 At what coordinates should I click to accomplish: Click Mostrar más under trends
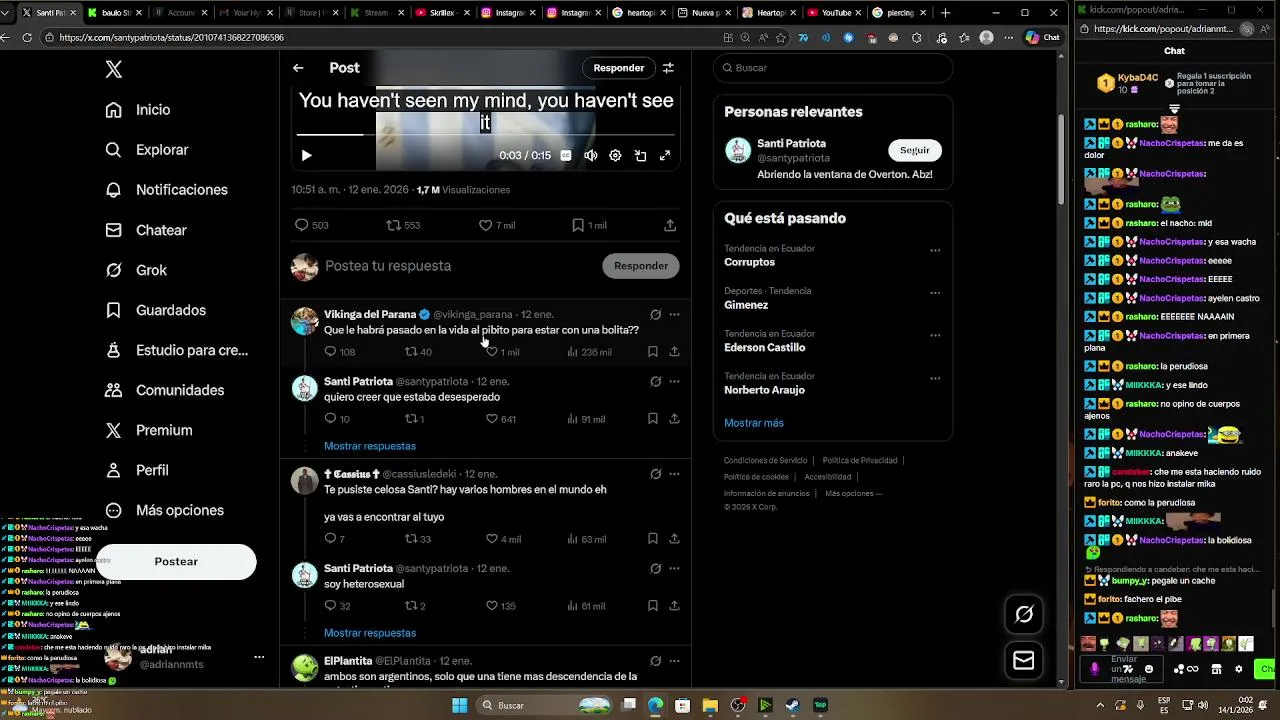[754, 423]
